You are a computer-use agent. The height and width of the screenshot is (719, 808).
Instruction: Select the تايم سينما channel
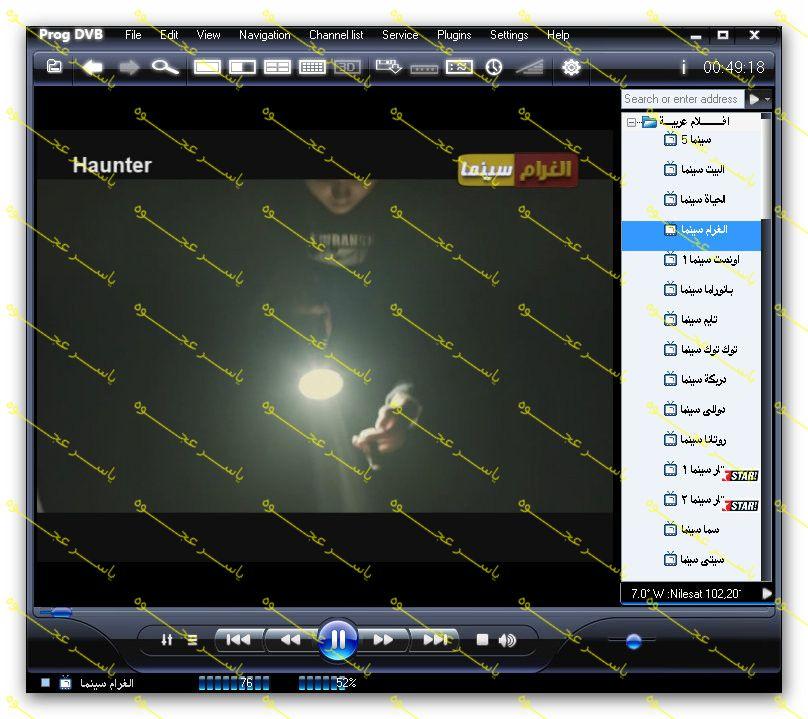coord(691,320)
